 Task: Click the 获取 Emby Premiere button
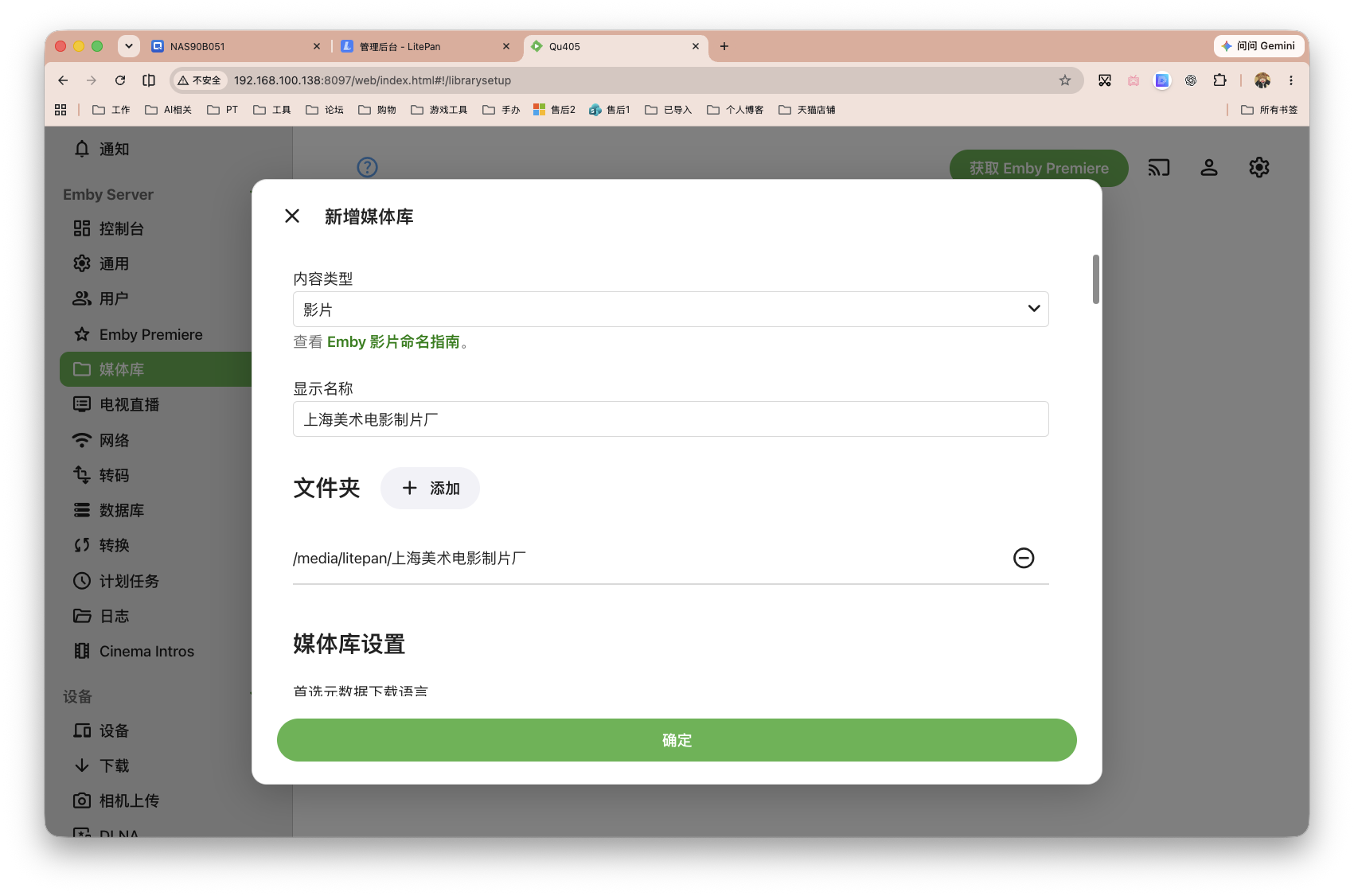click(x=1039, y=168)
